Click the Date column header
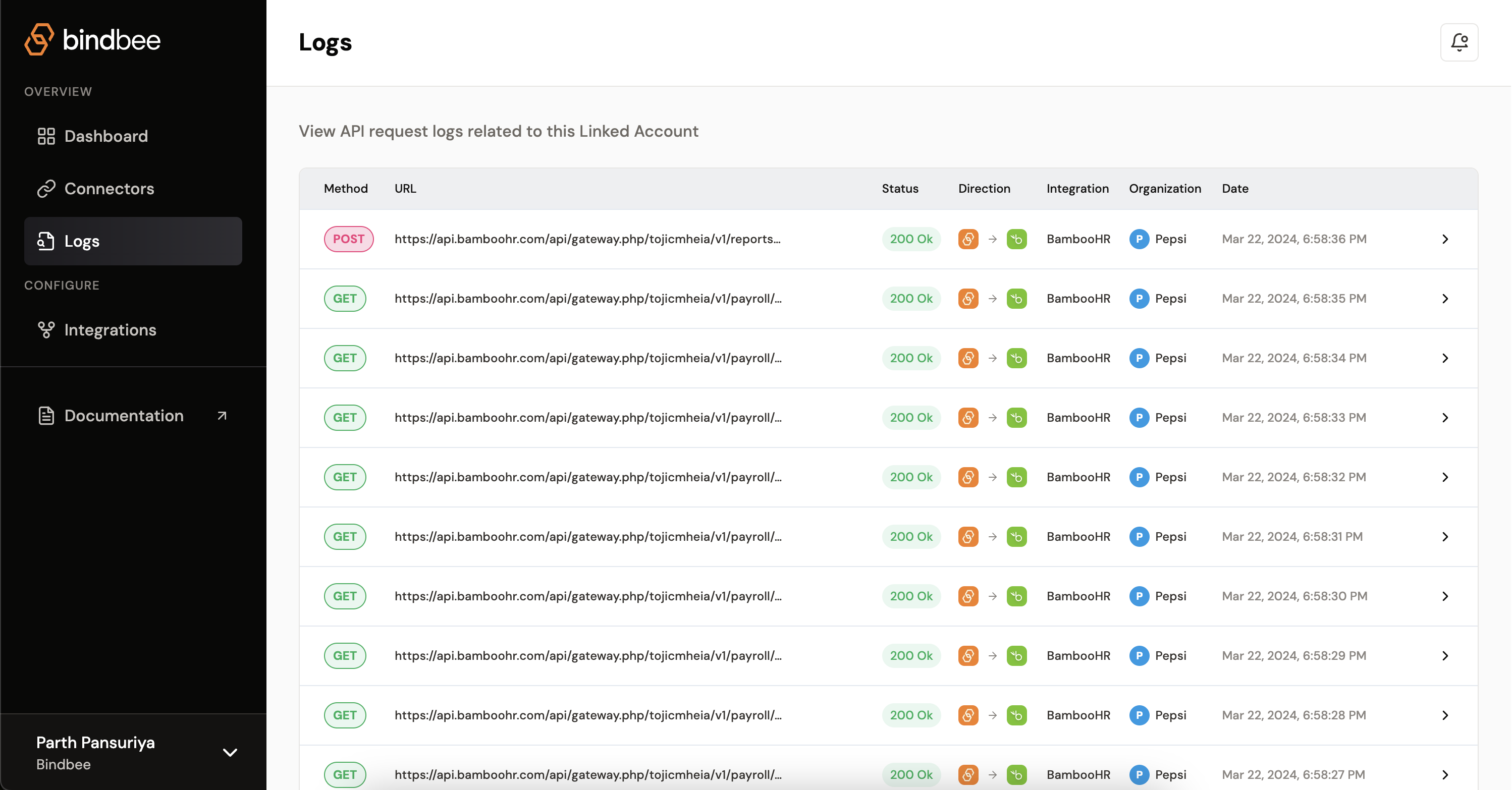1512x790 pixels. tap(1235, 188)
